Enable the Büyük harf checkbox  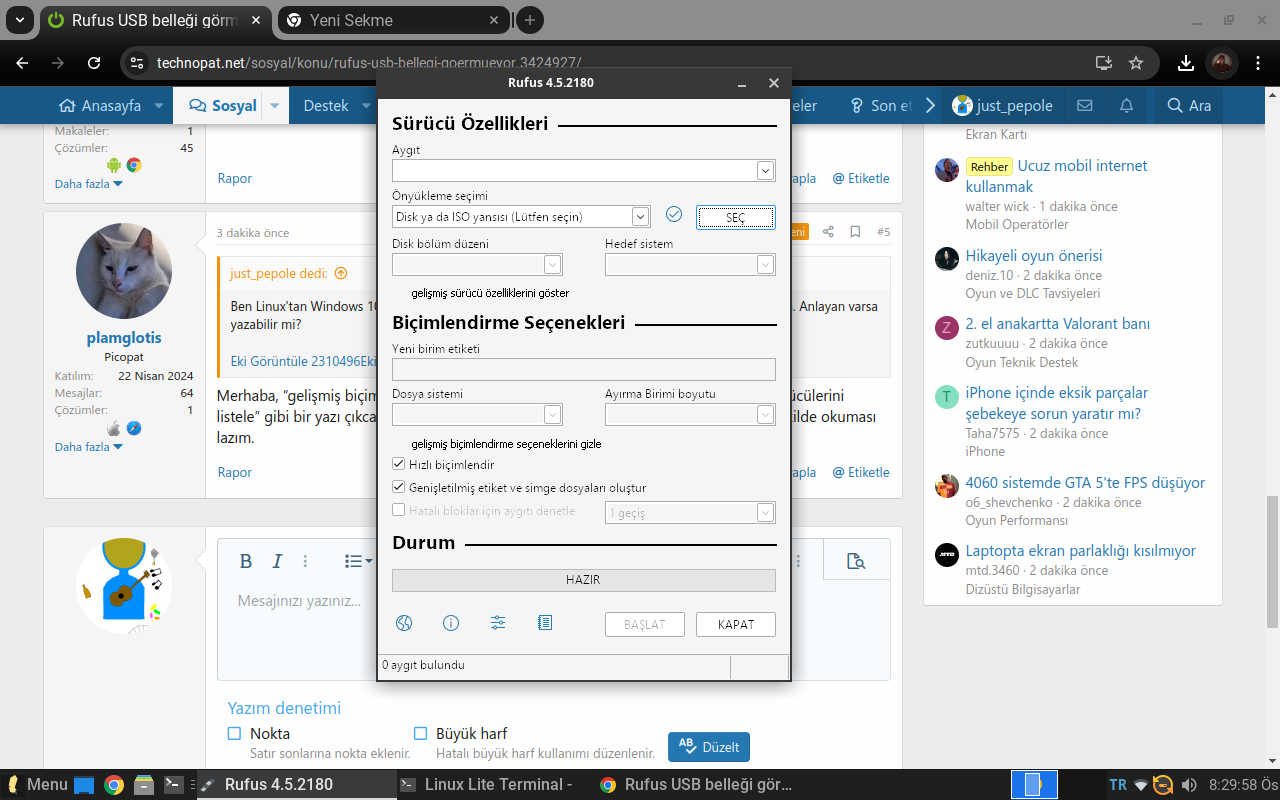[420, 733]
